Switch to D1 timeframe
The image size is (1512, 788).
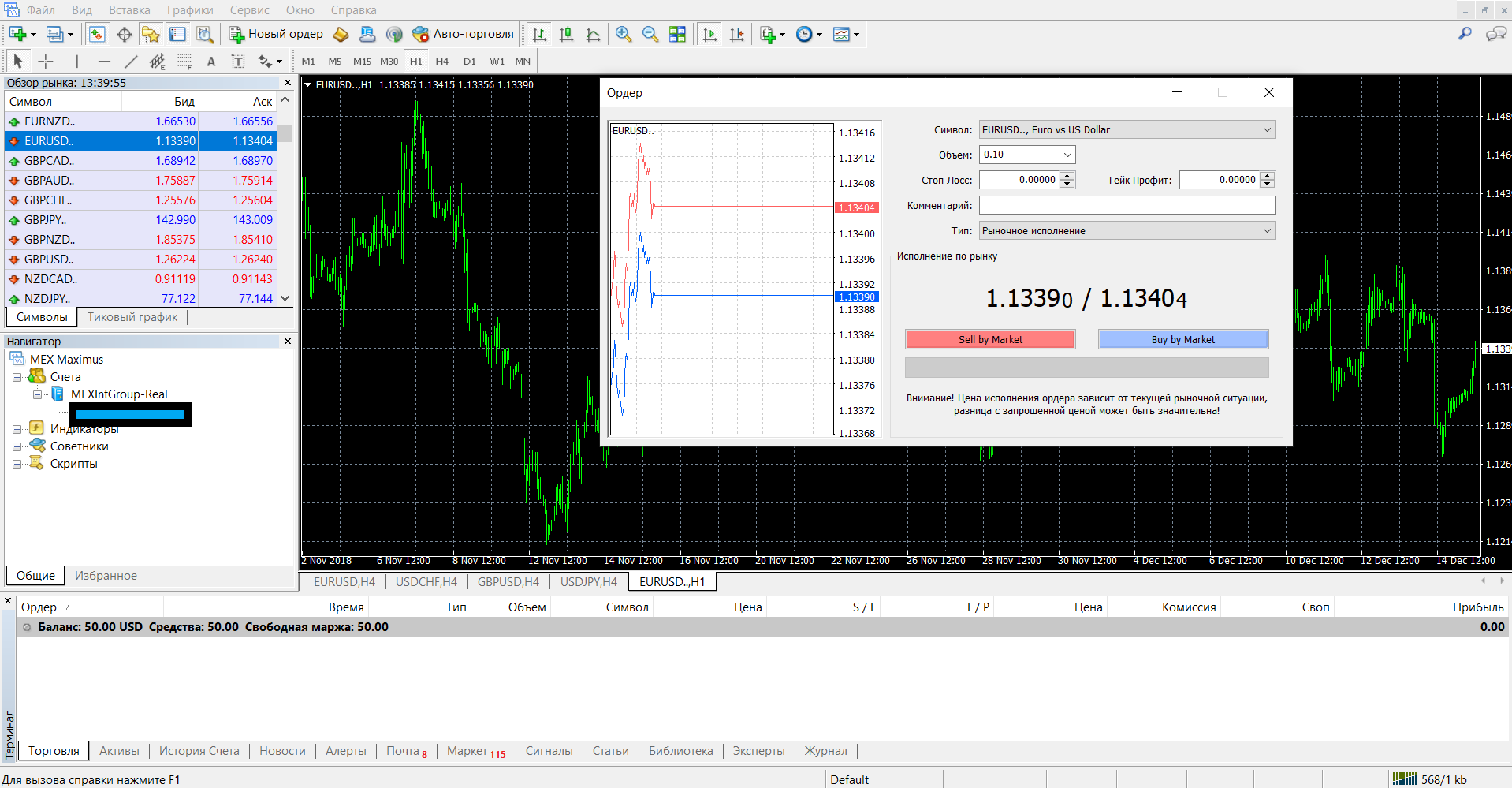pyautogui.click(x=470, y=61)
